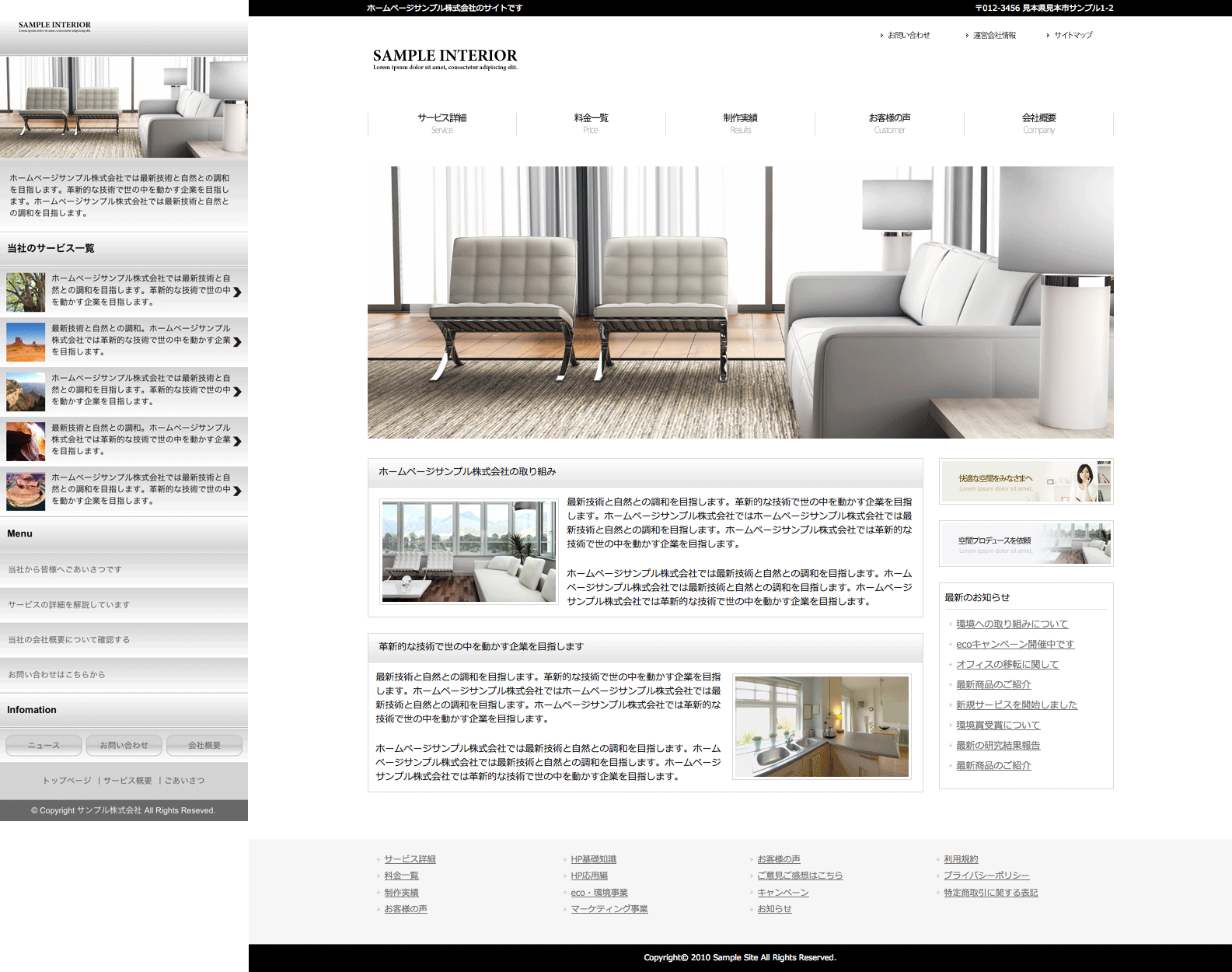The width and height of the screenshot is (1232, 972).
Task: Open プライバシーポリシー link in the footer
Action: click(x=986, y=876)
